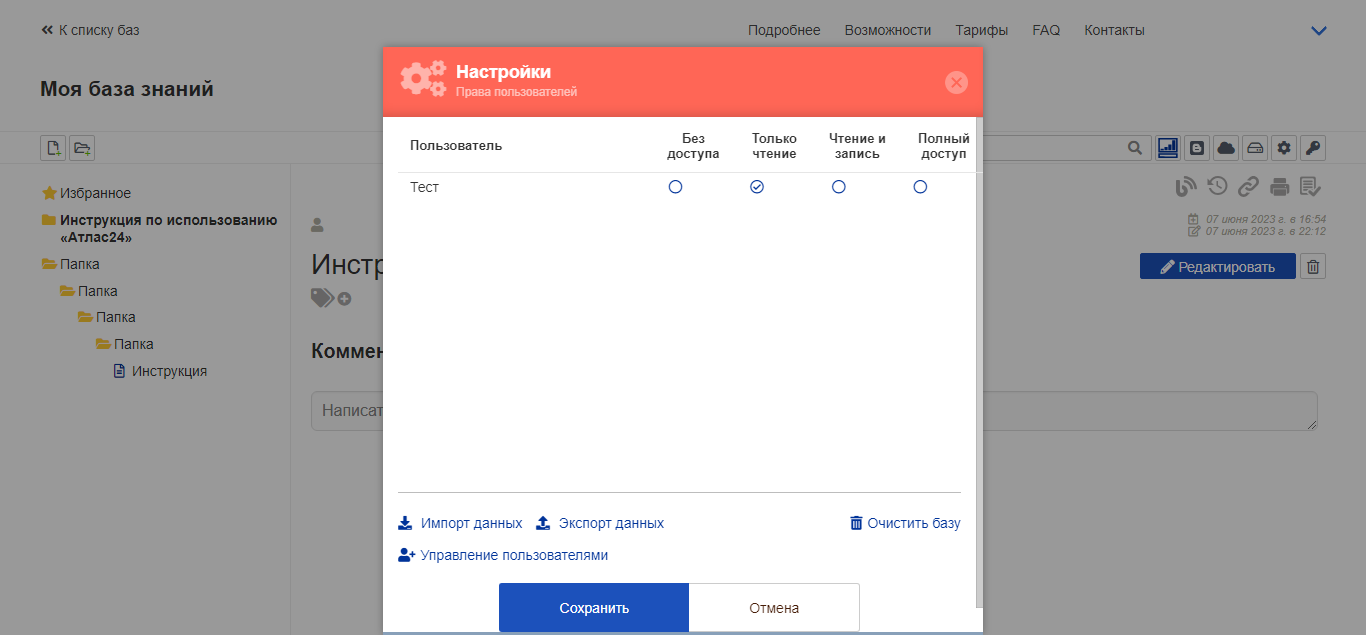This screenshot has height=635, width=1366.
Task: Open the 'Возможности' menu item
Action: tap(887, 30)
